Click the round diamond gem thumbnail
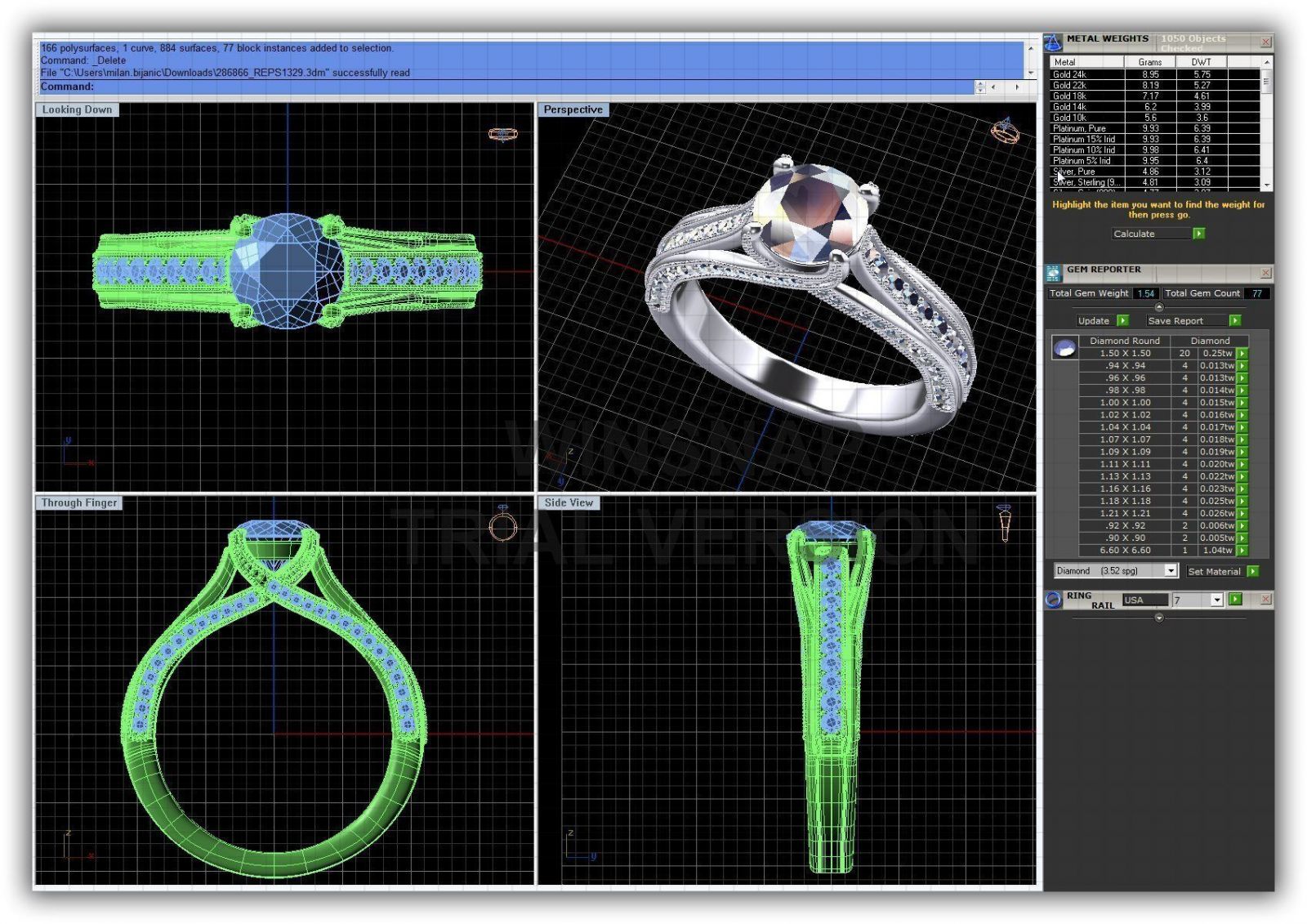Screen dimensions: 1307x924 click(1064, 348)
